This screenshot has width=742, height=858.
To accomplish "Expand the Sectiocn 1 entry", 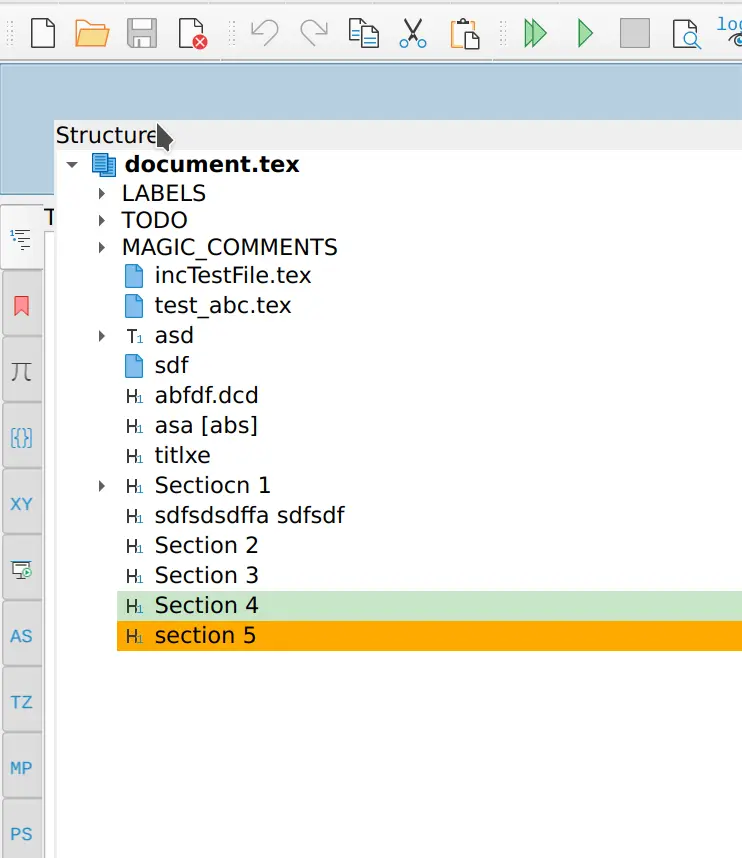I will [x=102, y=486].
